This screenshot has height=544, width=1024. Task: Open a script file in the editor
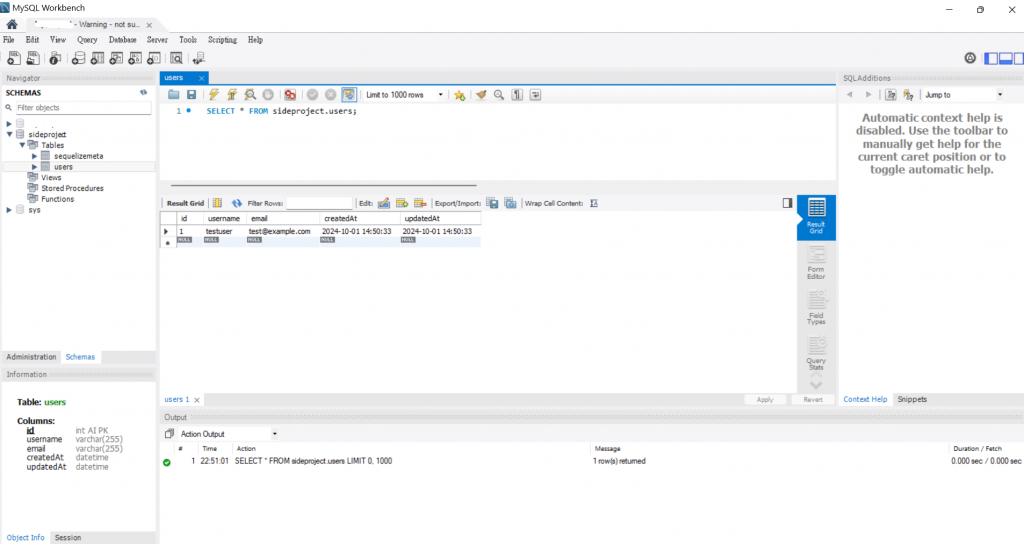(x=174, y=95)
